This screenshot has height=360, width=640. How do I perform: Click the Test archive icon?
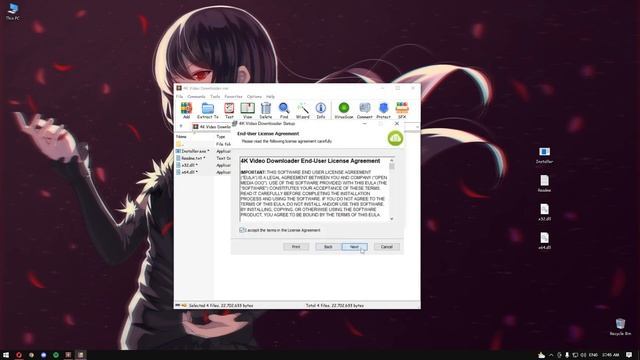coord(229,110)
